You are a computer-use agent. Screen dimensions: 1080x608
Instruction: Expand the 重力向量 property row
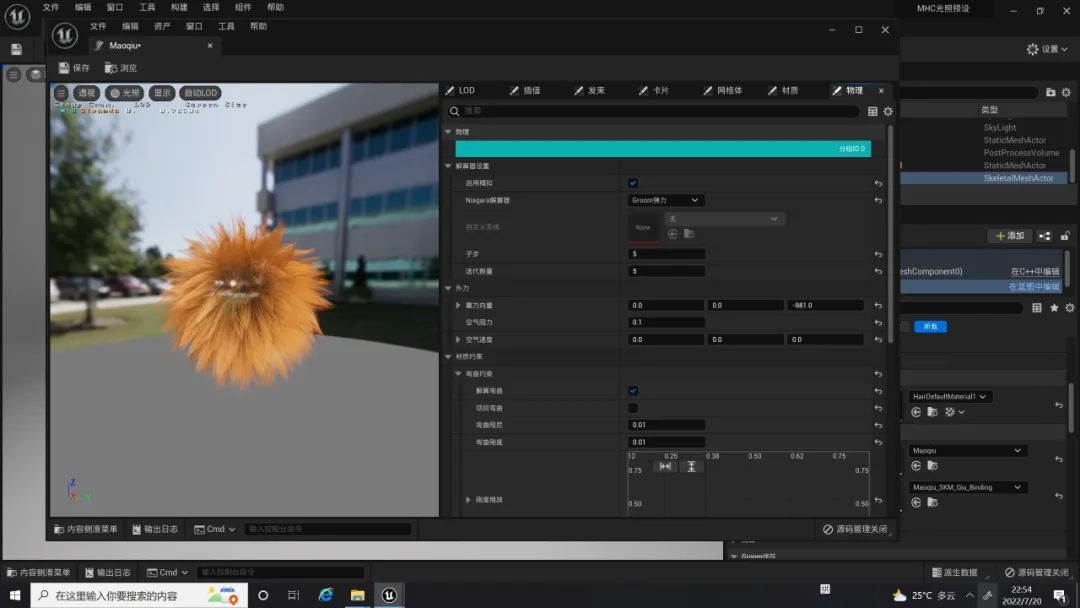click(x=458, y=305)
